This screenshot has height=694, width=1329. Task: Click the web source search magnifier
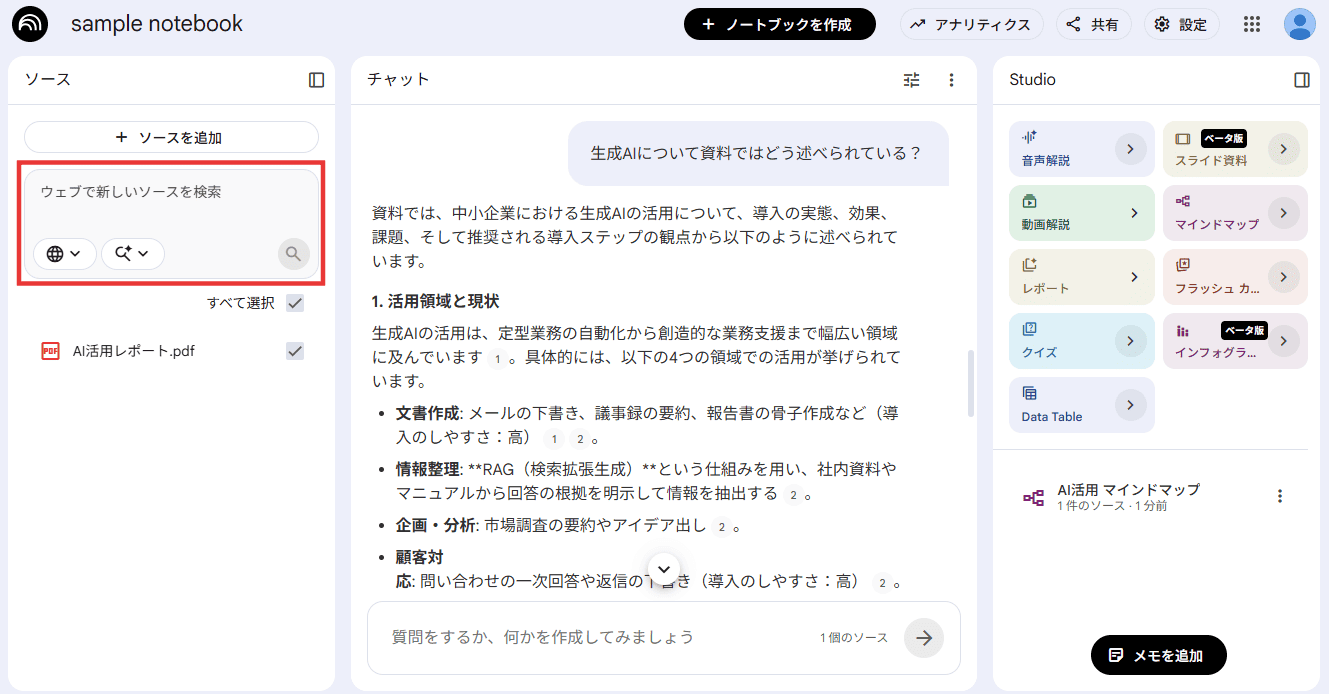tap(293, 254)
